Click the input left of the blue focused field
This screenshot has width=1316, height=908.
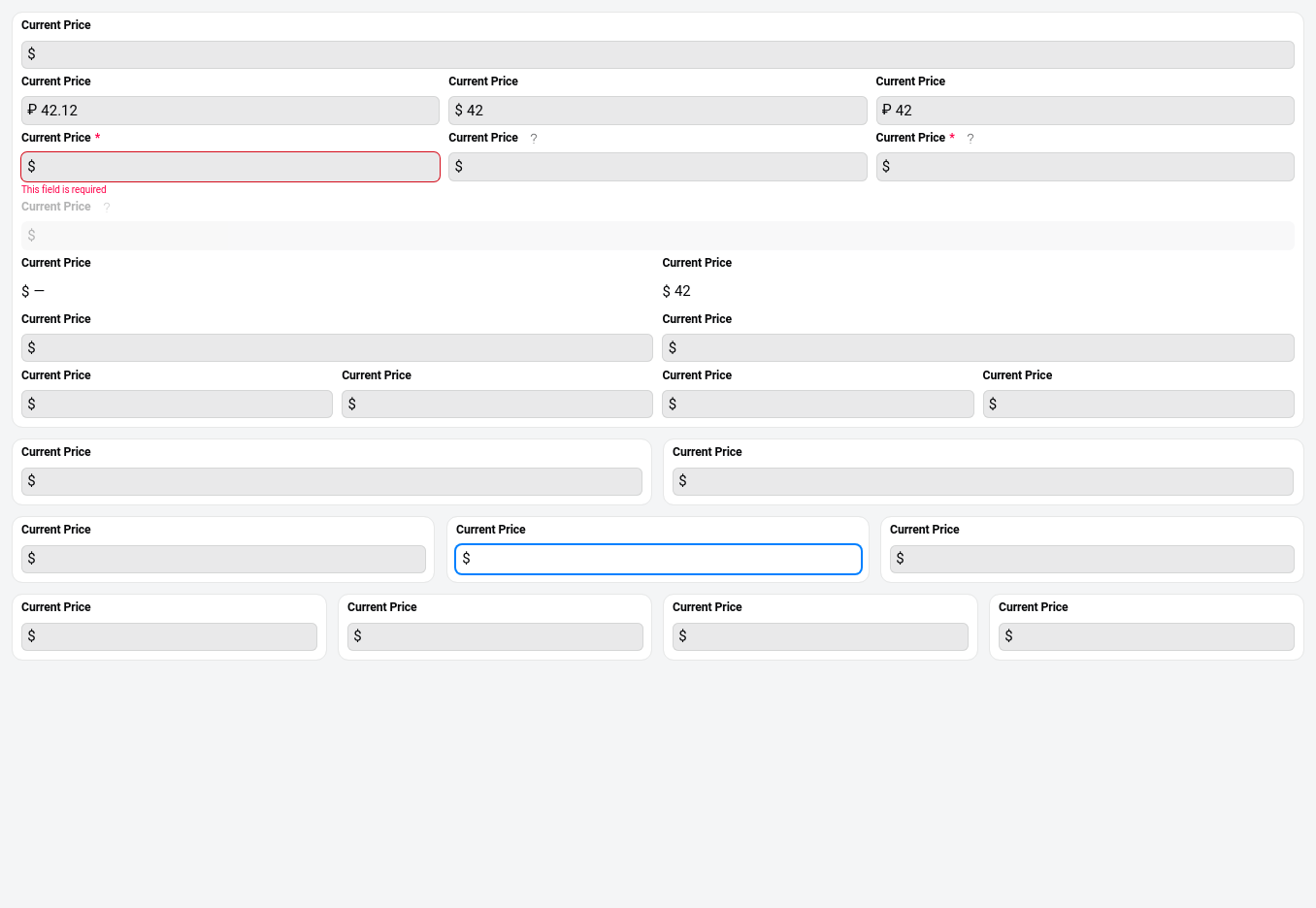[x=223, y=559]
